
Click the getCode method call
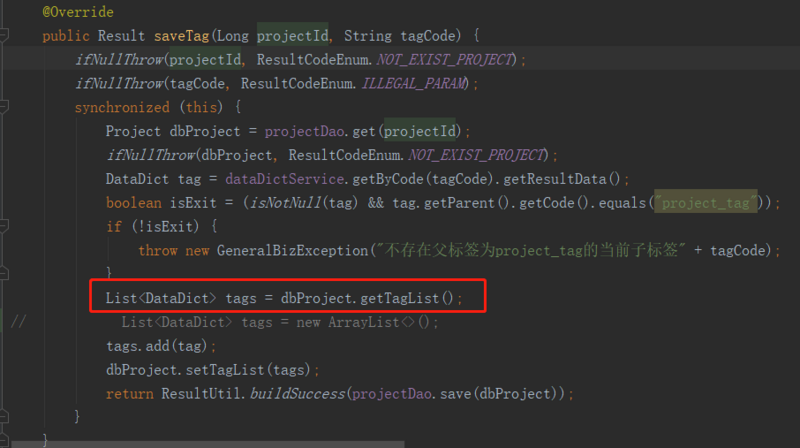[x=547, y=203]
